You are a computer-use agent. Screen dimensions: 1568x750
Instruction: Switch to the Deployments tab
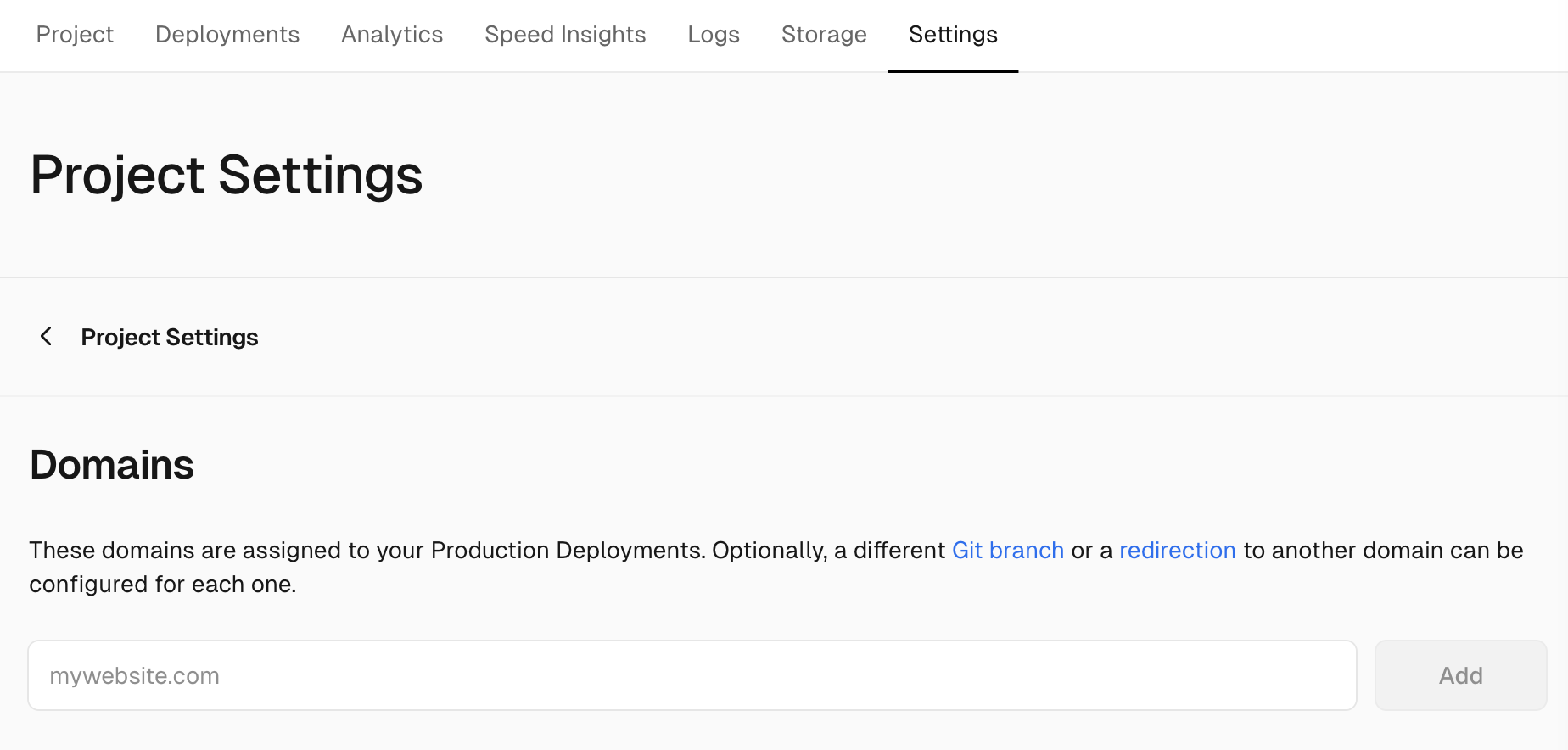pyautogui.click(x=227, y=35)
